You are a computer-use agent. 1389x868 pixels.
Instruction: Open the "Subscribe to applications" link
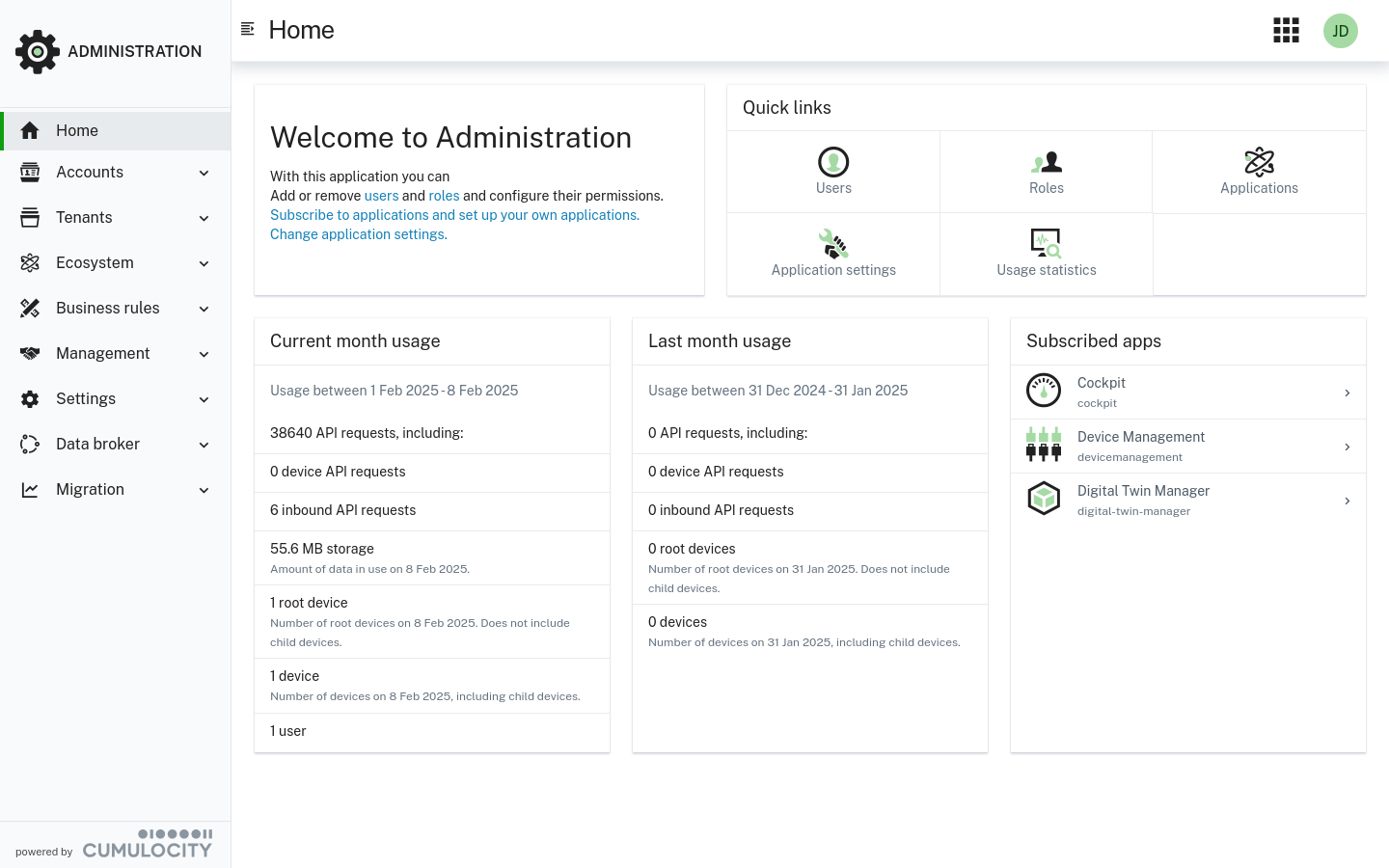[x=454, y=215]
